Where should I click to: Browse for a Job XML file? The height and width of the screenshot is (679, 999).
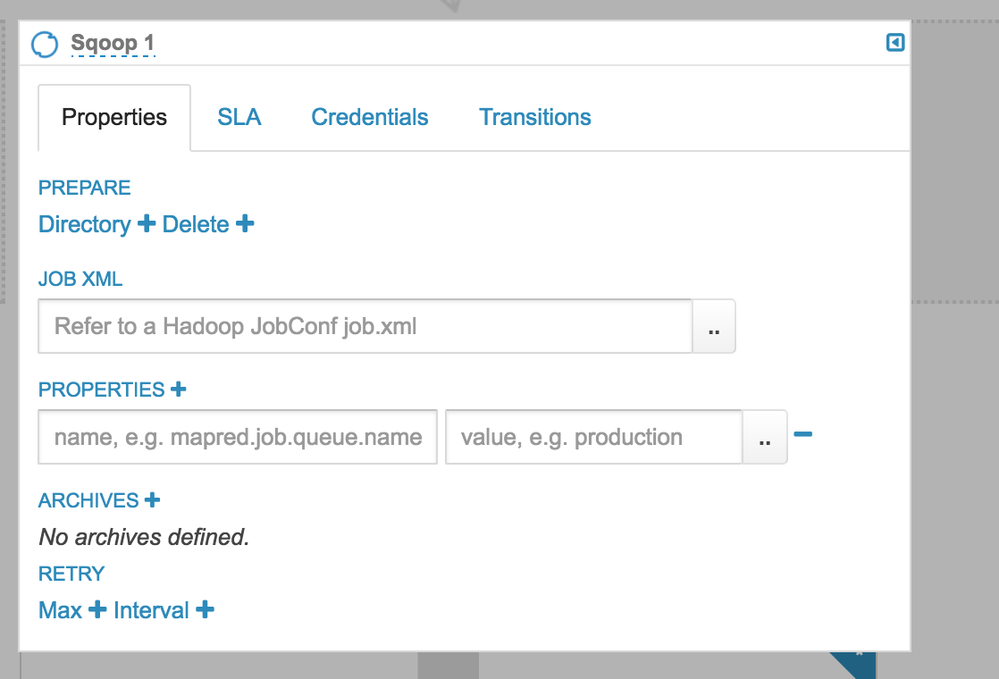click(x=714, y=327)
